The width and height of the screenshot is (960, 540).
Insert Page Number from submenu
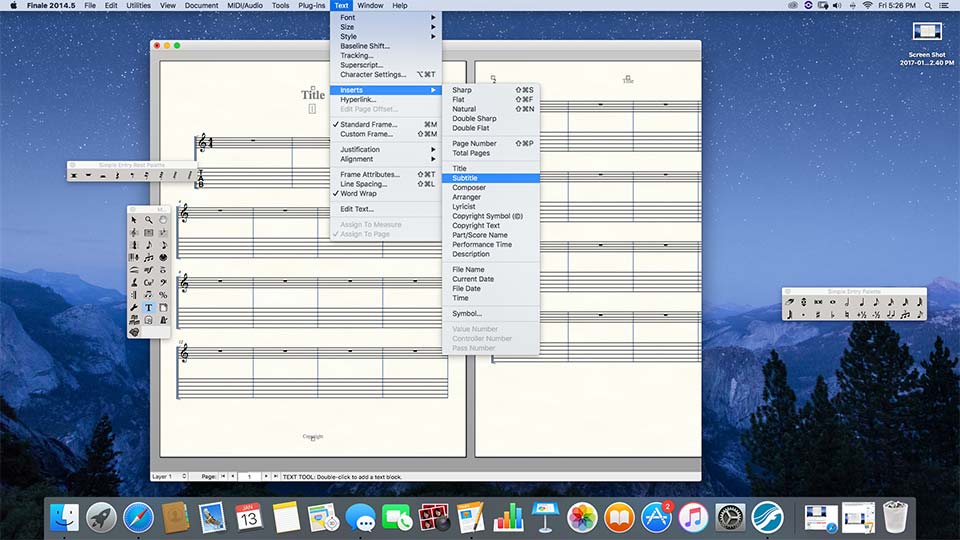tap(491, 144)
